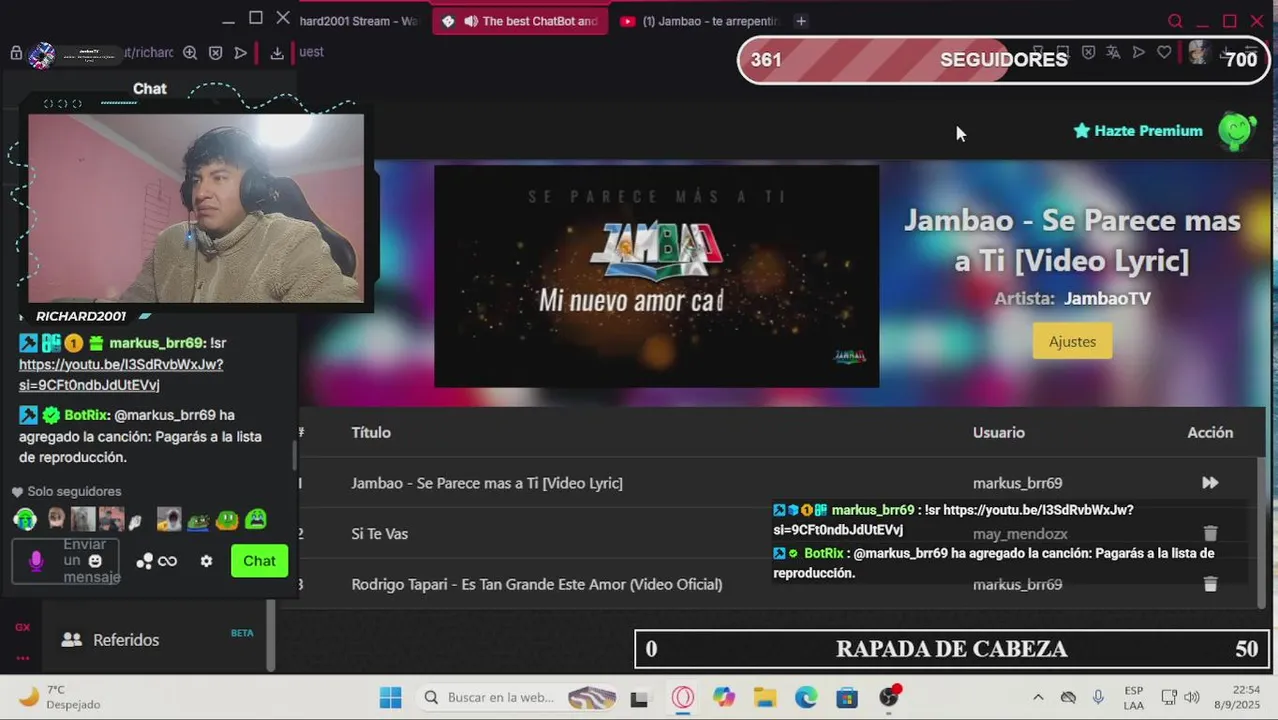Select the crying green headphones emote
This screenshot has height=720, width=1278.
pyautogui.click(x=25, y=519)
